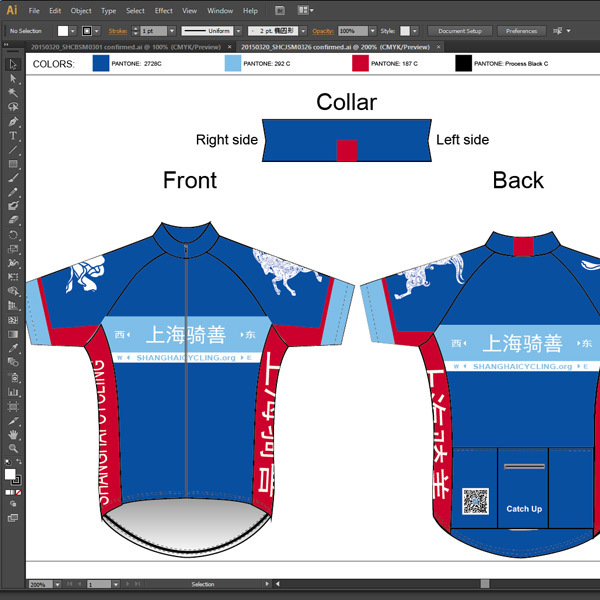Select the Eraser tool
The image size is (600, 600).
[13, 220]
